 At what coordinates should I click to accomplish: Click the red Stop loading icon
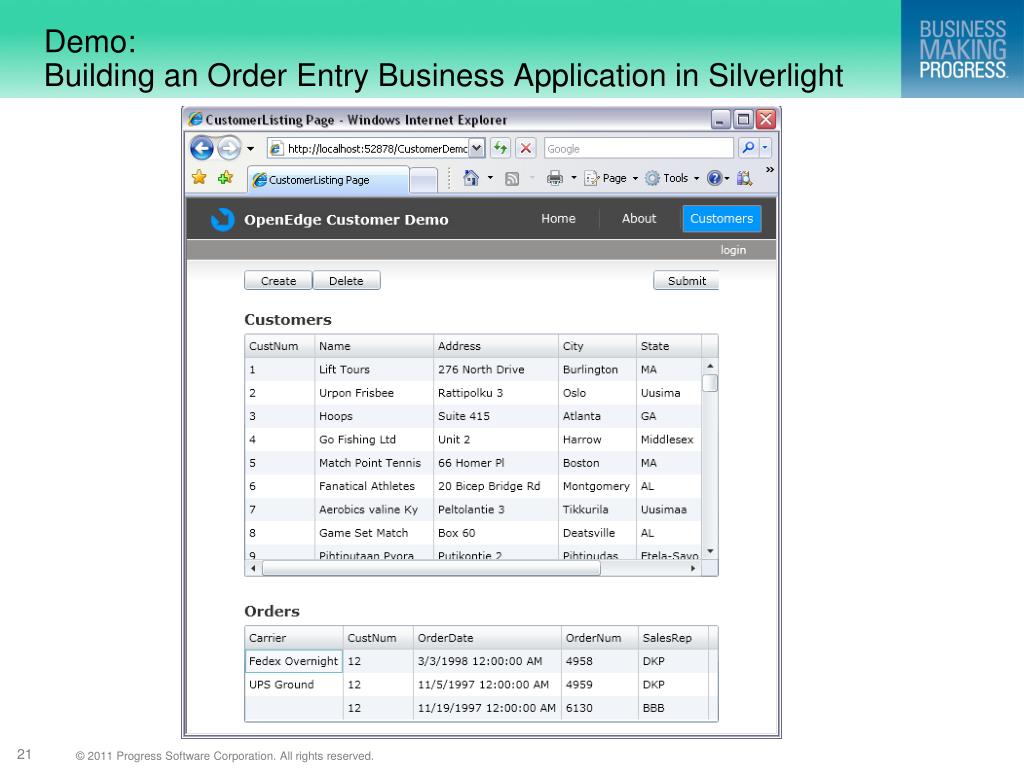[525, 148]
